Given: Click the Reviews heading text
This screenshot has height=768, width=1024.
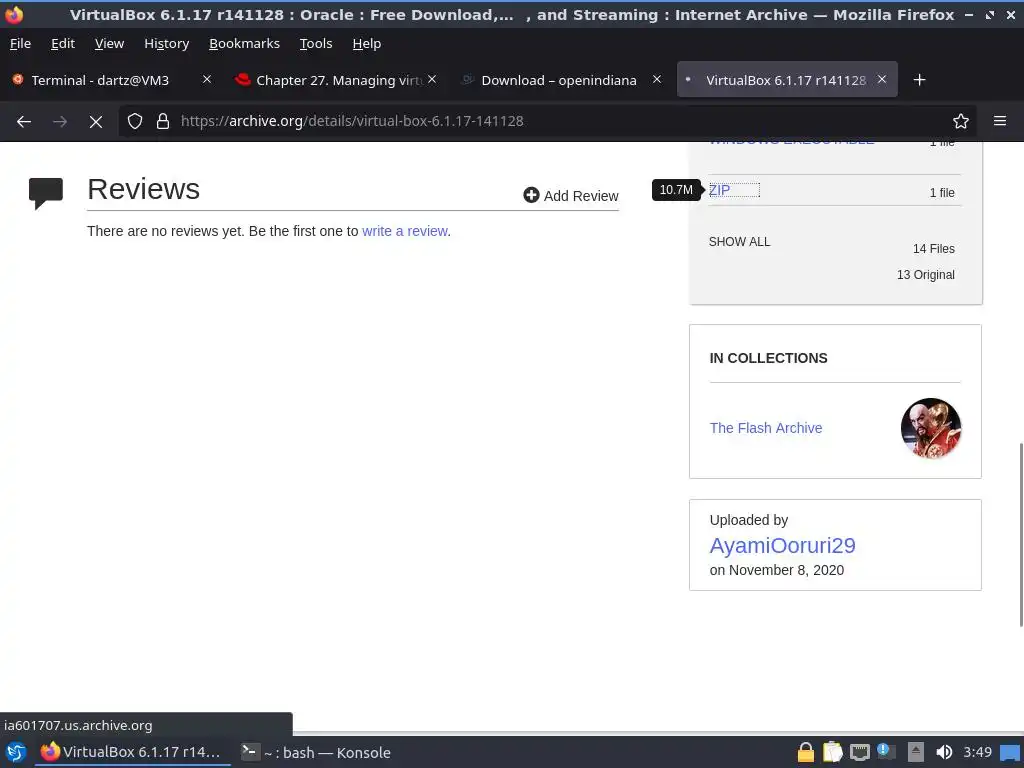Looking at the screenshot, I should point(144,189).
